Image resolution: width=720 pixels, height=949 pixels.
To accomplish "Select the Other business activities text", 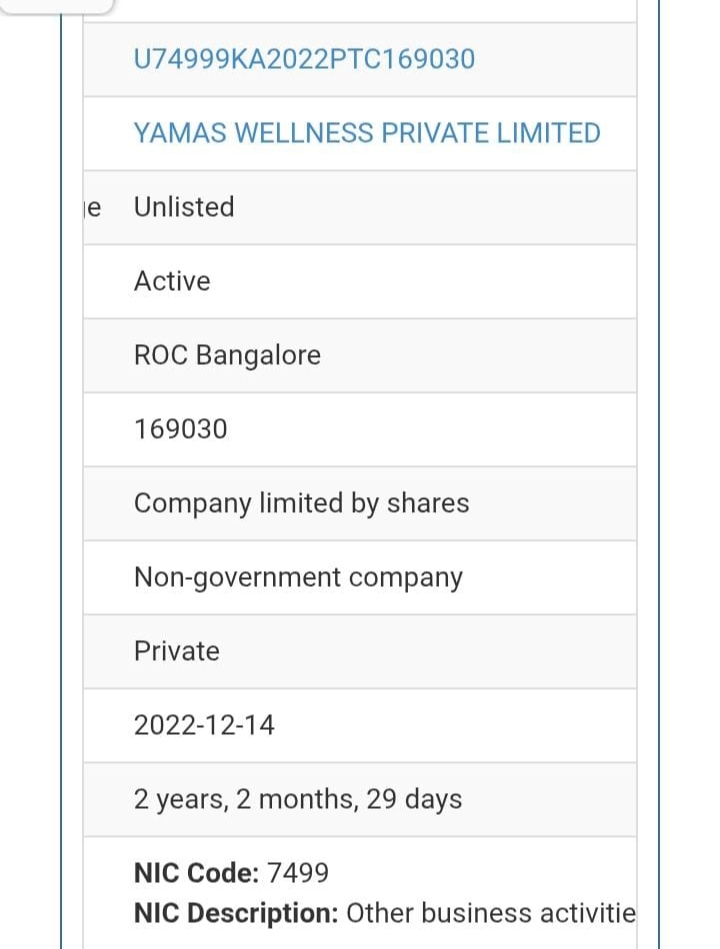I will (x=490, y=913).
